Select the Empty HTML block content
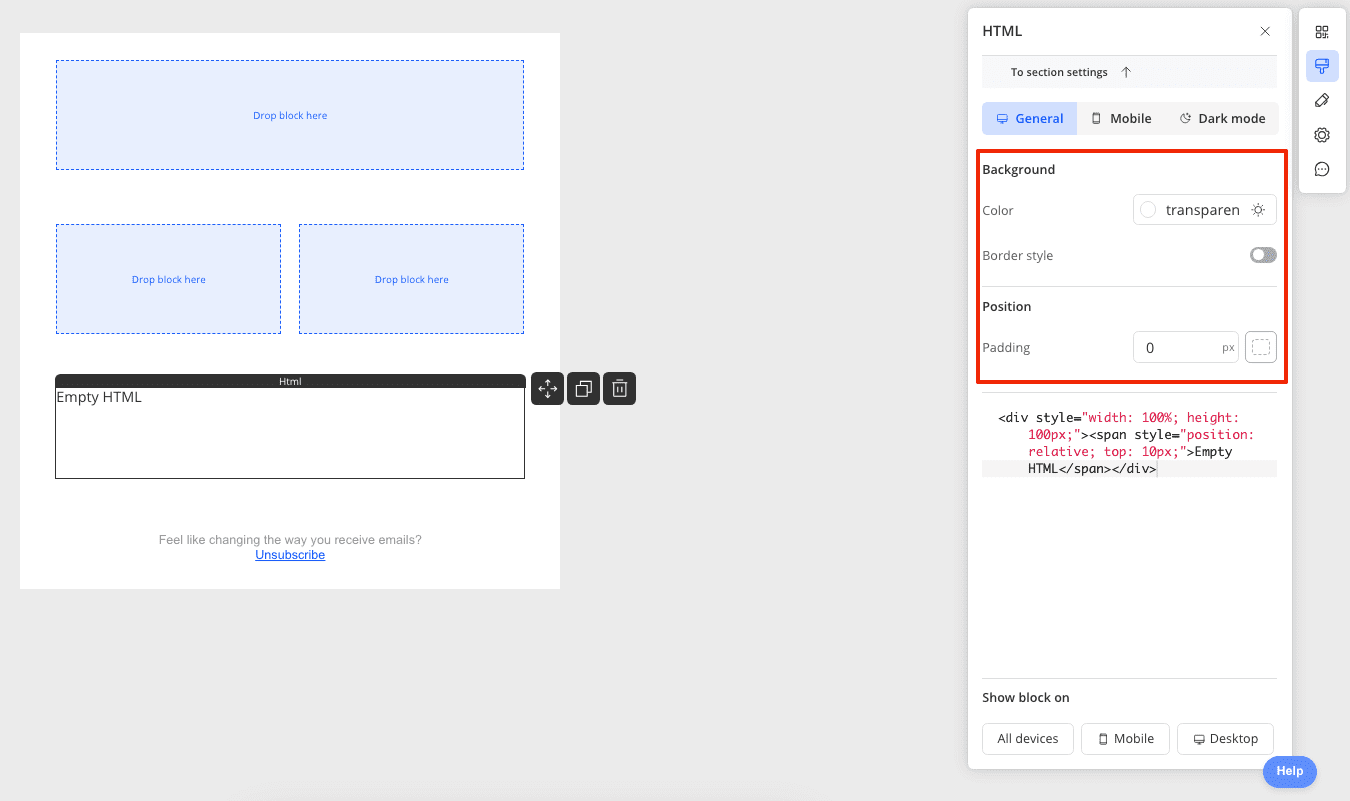Viewport: 1350px width, 801px height. (290, 433)
